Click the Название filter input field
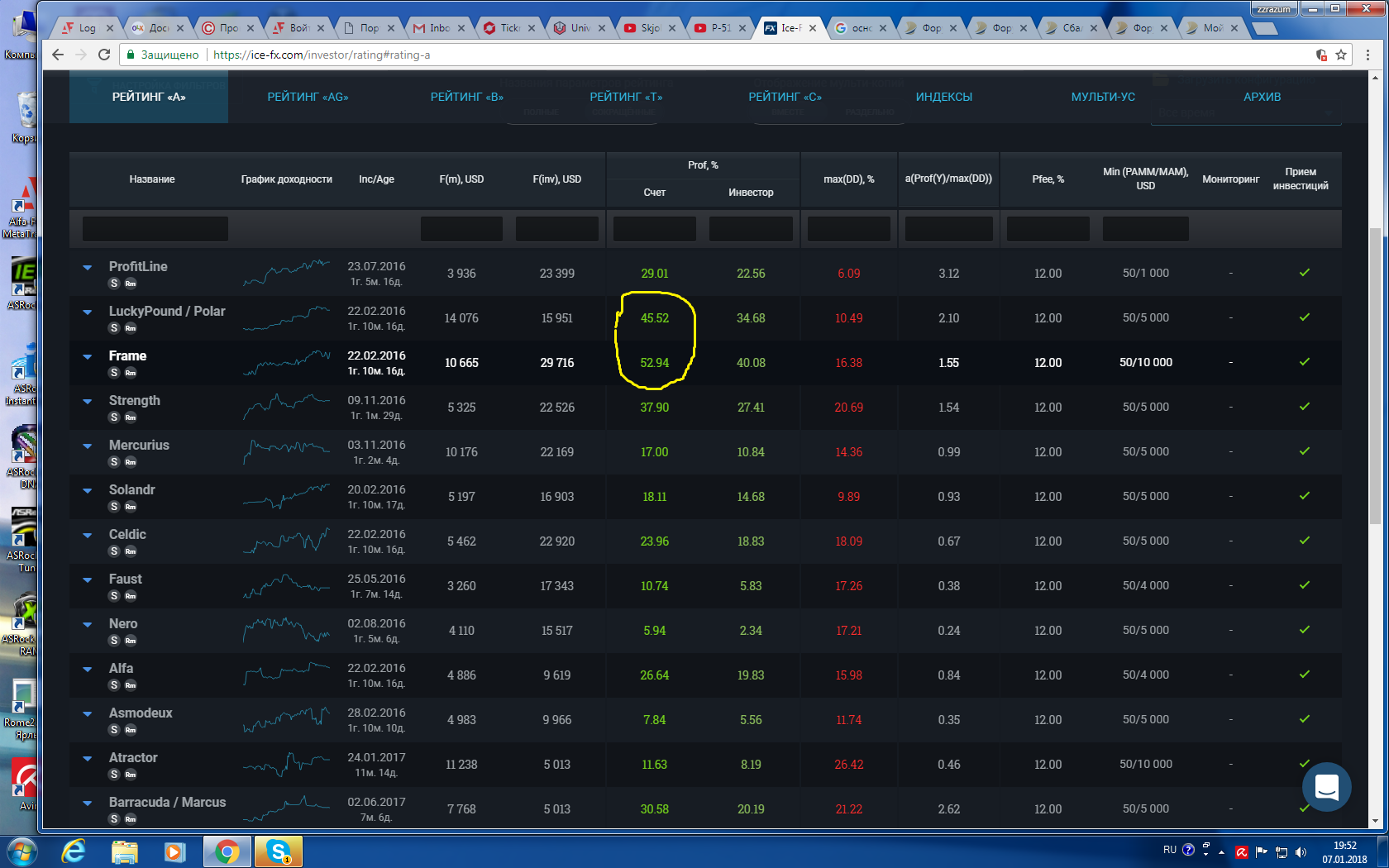 pyautogui.click(x=155, y=229)
